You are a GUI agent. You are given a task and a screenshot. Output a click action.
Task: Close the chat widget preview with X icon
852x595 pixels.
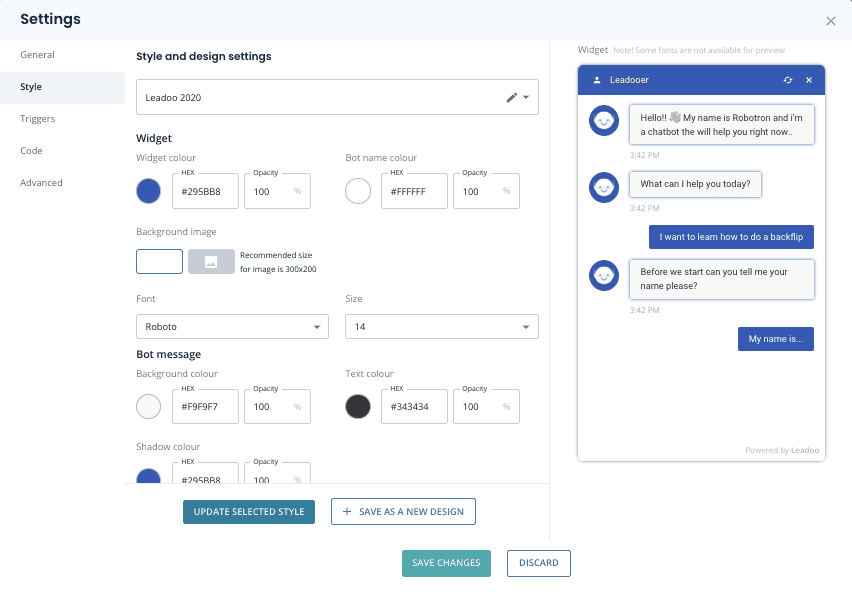click(809, 80)
